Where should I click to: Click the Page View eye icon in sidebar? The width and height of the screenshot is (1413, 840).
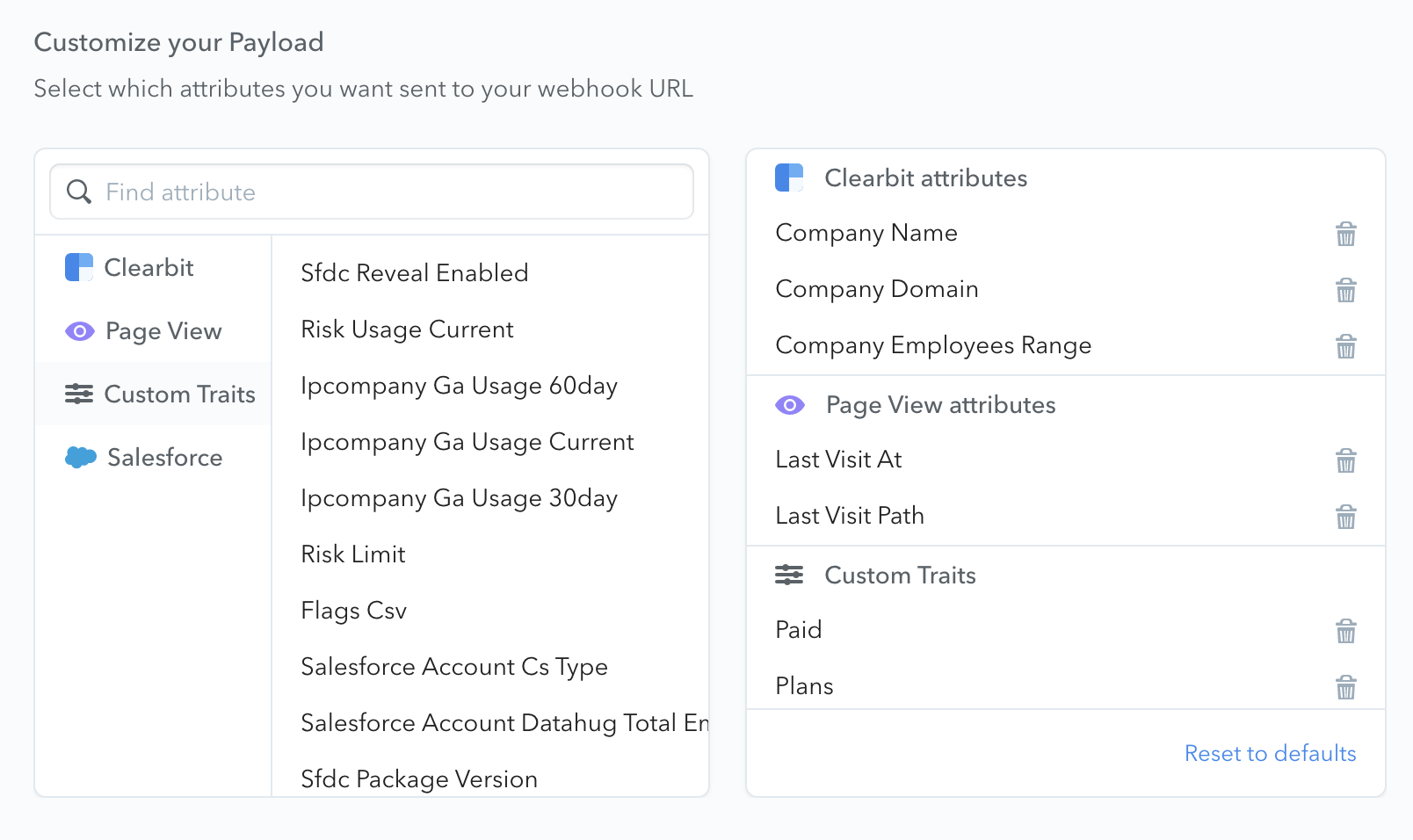(x=80, y=331)
